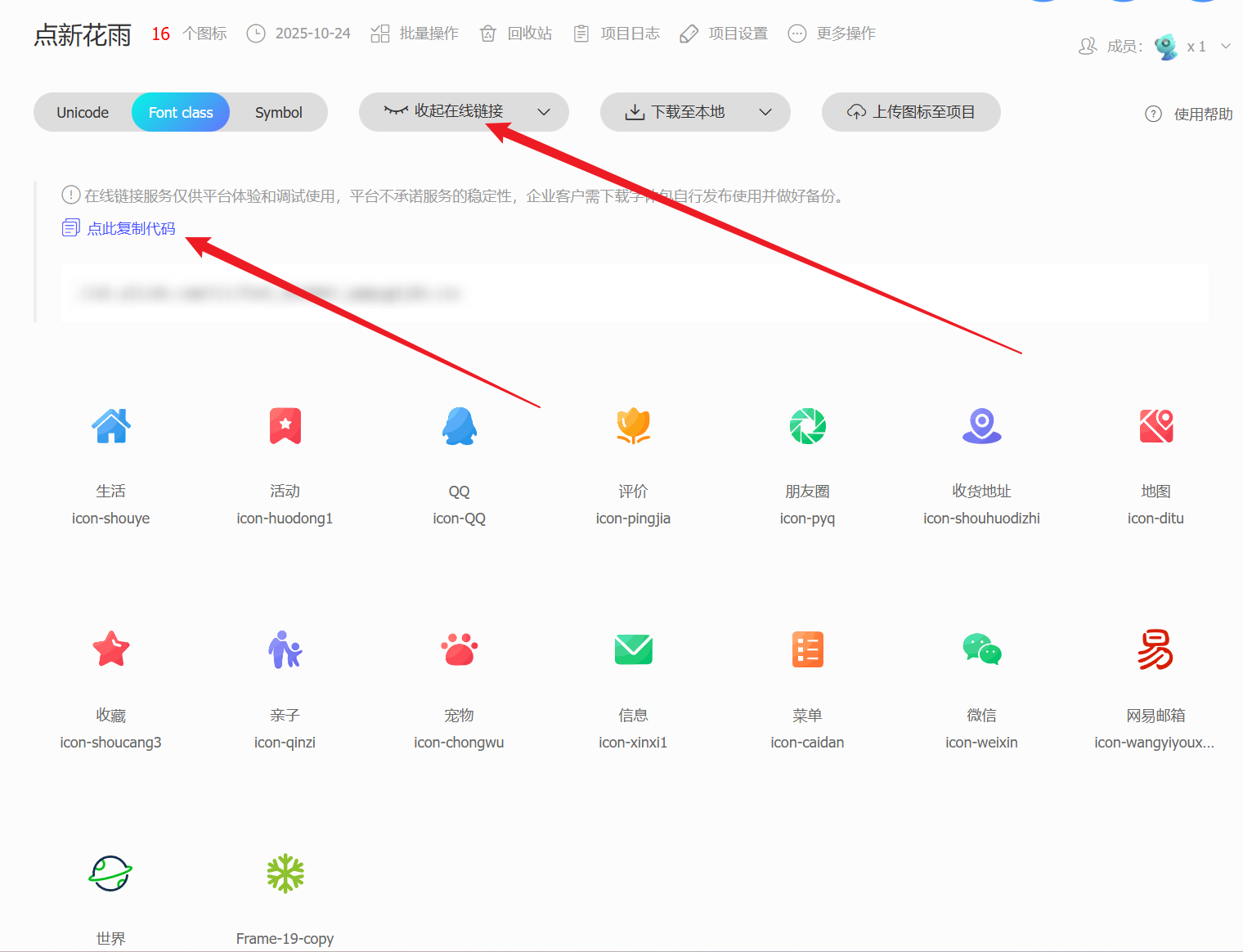Select the WeChat 微信 icon
The image size is (1243, 952).
click(981, 649)
